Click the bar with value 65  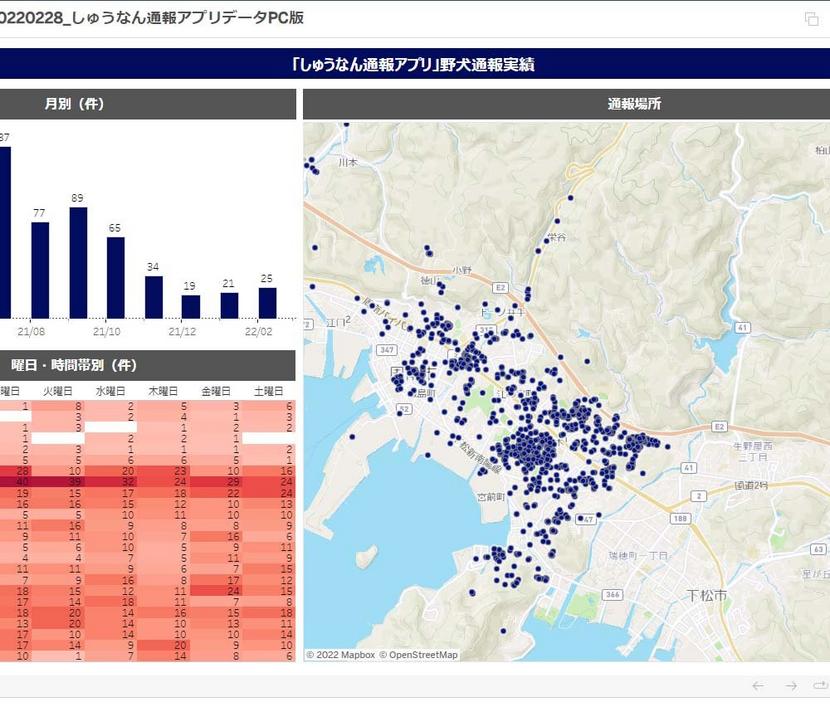pyautogui.click(x=116, y=277)
